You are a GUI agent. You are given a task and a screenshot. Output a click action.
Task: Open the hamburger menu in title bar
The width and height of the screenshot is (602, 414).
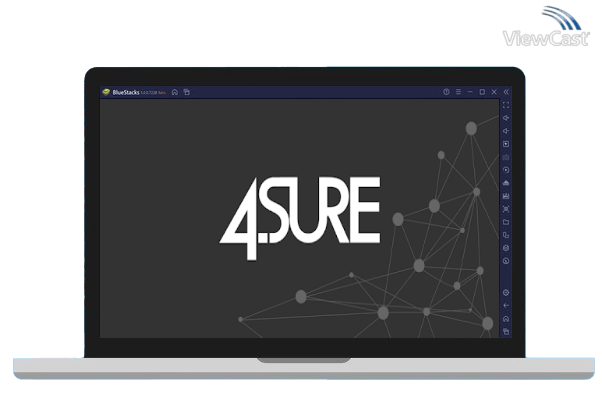point(458,92)
